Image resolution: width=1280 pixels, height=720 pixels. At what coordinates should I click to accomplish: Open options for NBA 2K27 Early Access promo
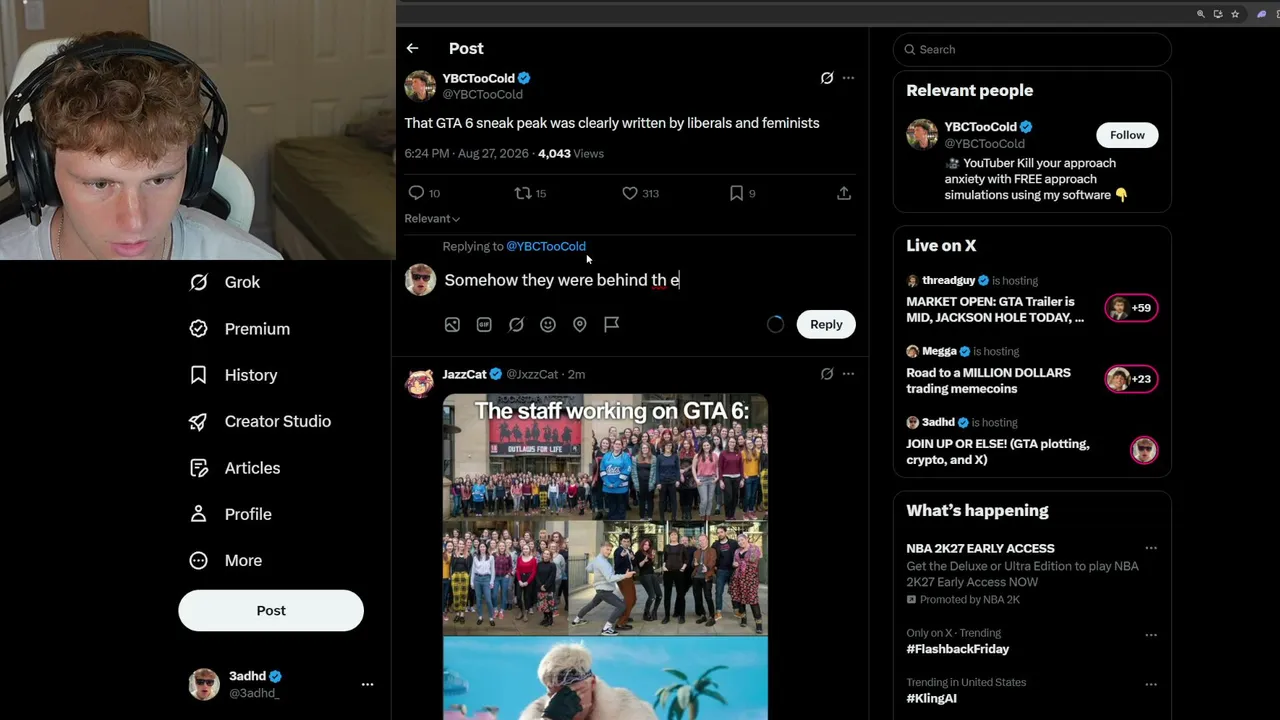pos(1151,548)
